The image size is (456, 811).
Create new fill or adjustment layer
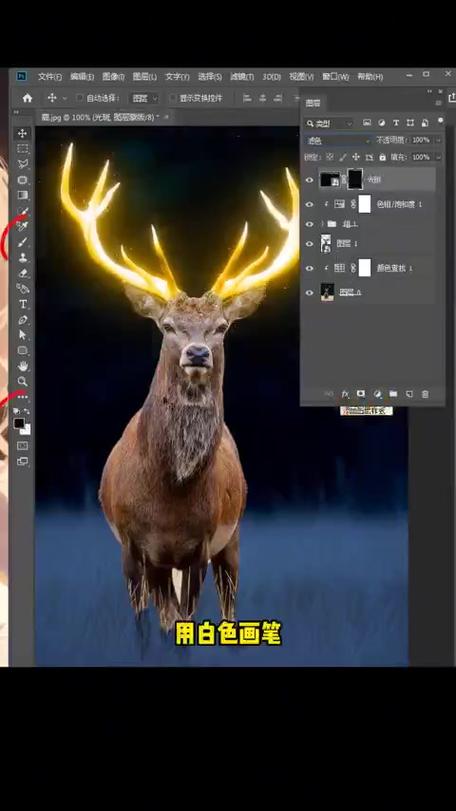377,394
